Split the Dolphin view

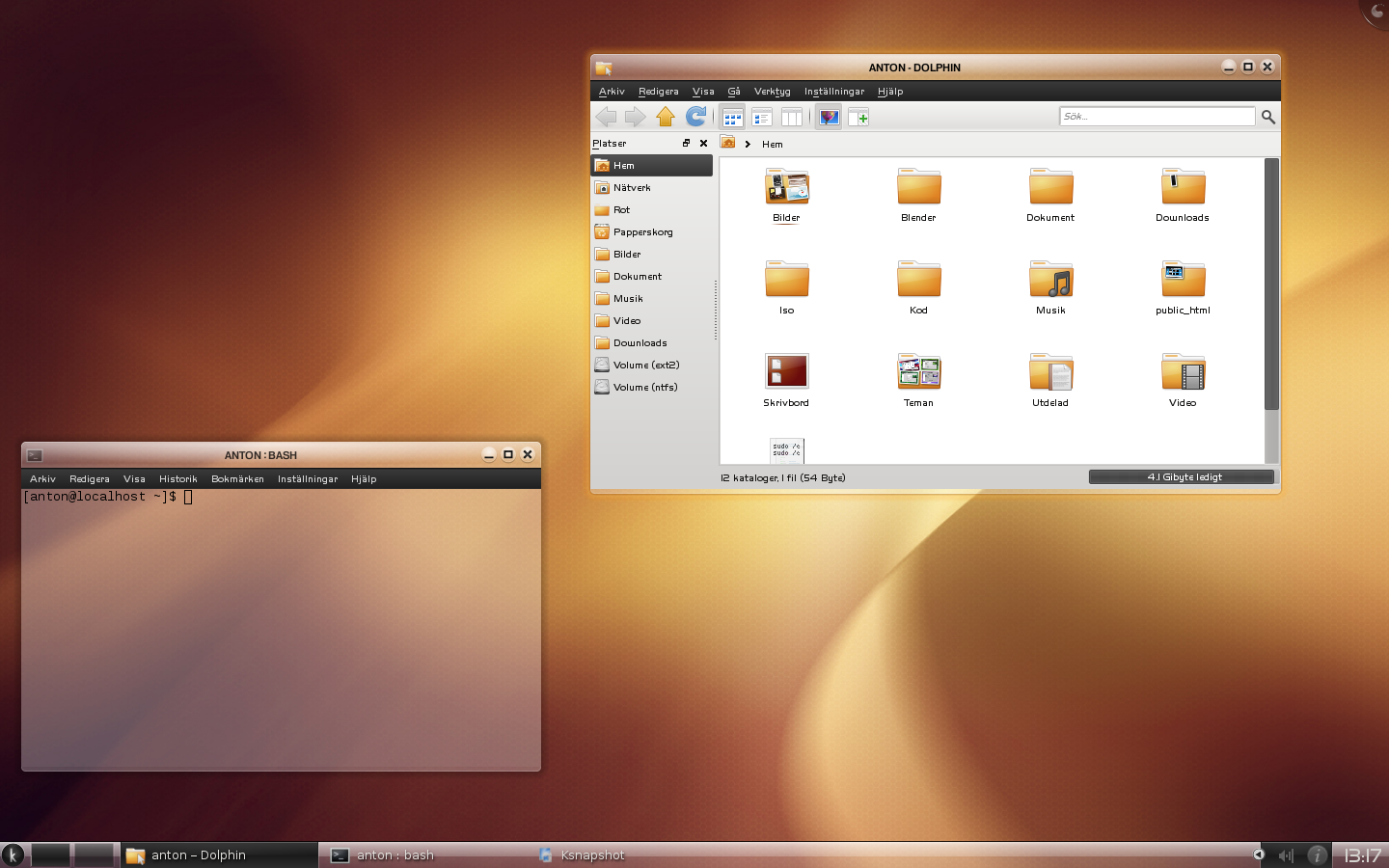858,118
